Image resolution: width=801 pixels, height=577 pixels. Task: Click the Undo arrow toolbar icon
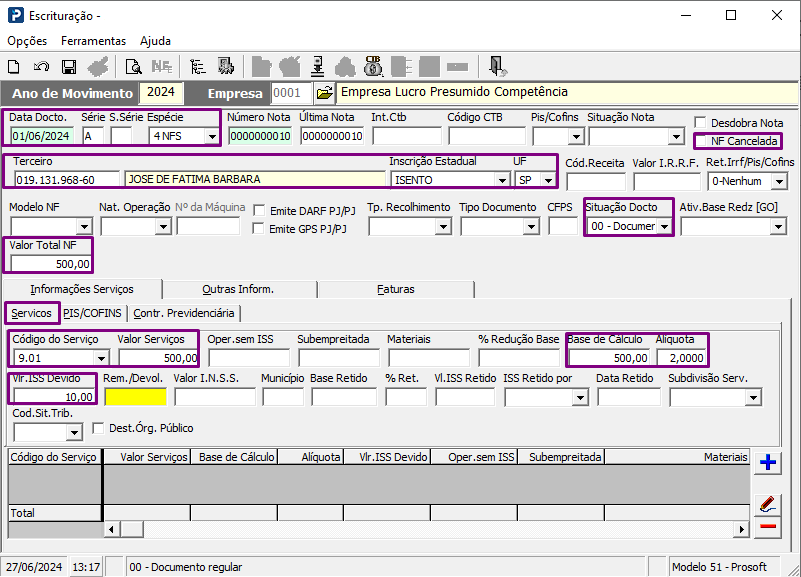41,67
